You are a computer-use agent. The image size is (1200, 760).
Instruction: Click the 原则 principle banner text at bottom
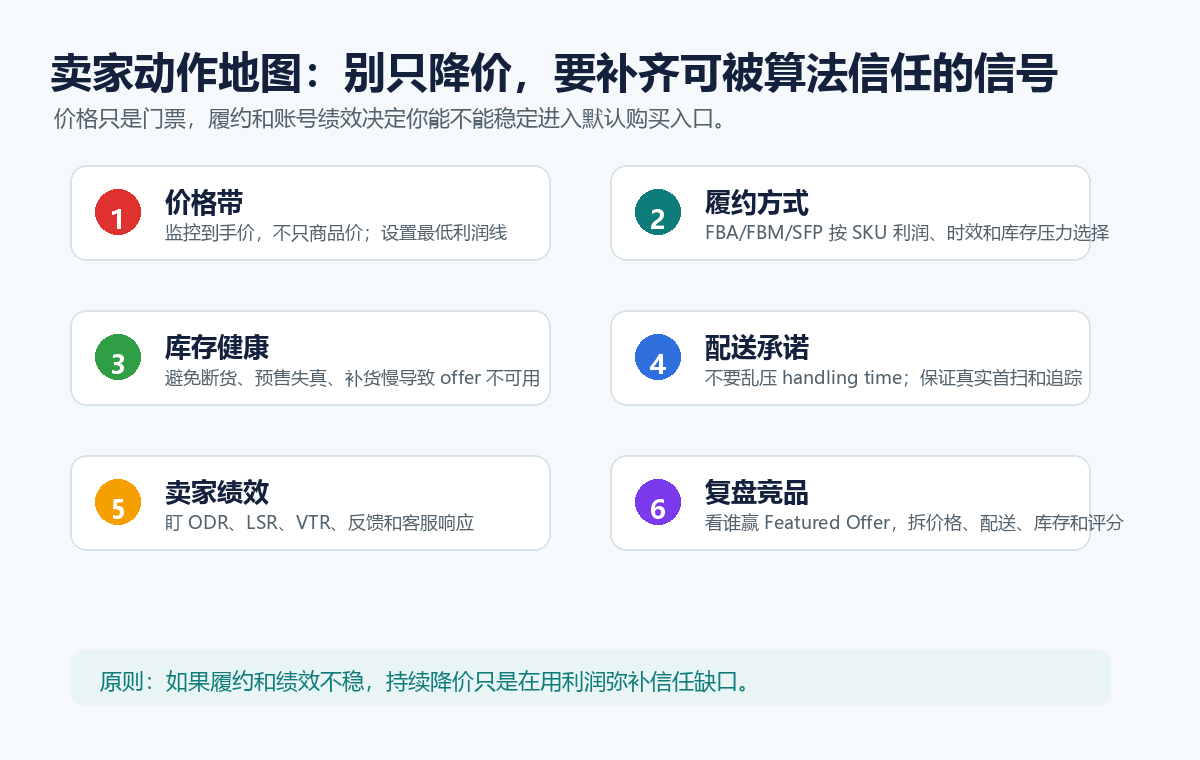pos(425,682)
